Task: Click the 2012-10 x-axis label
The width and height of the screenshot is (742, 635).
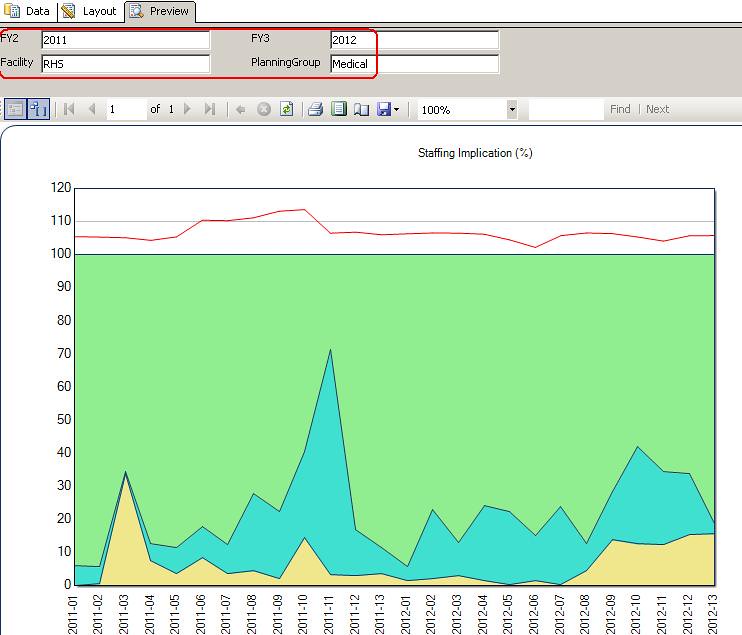Action: [x=636, y=614]
